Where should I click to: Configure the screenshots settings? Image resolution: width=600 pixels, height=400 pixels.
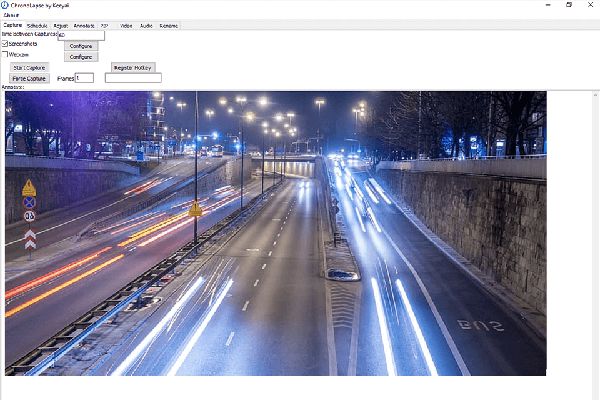[x=81, y=46]
